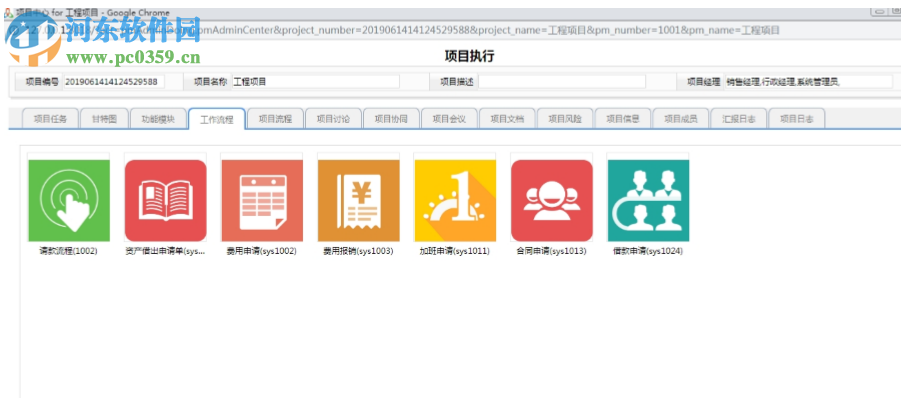Open the 合同申请(sys1013) people icon

tap(552, 200)
